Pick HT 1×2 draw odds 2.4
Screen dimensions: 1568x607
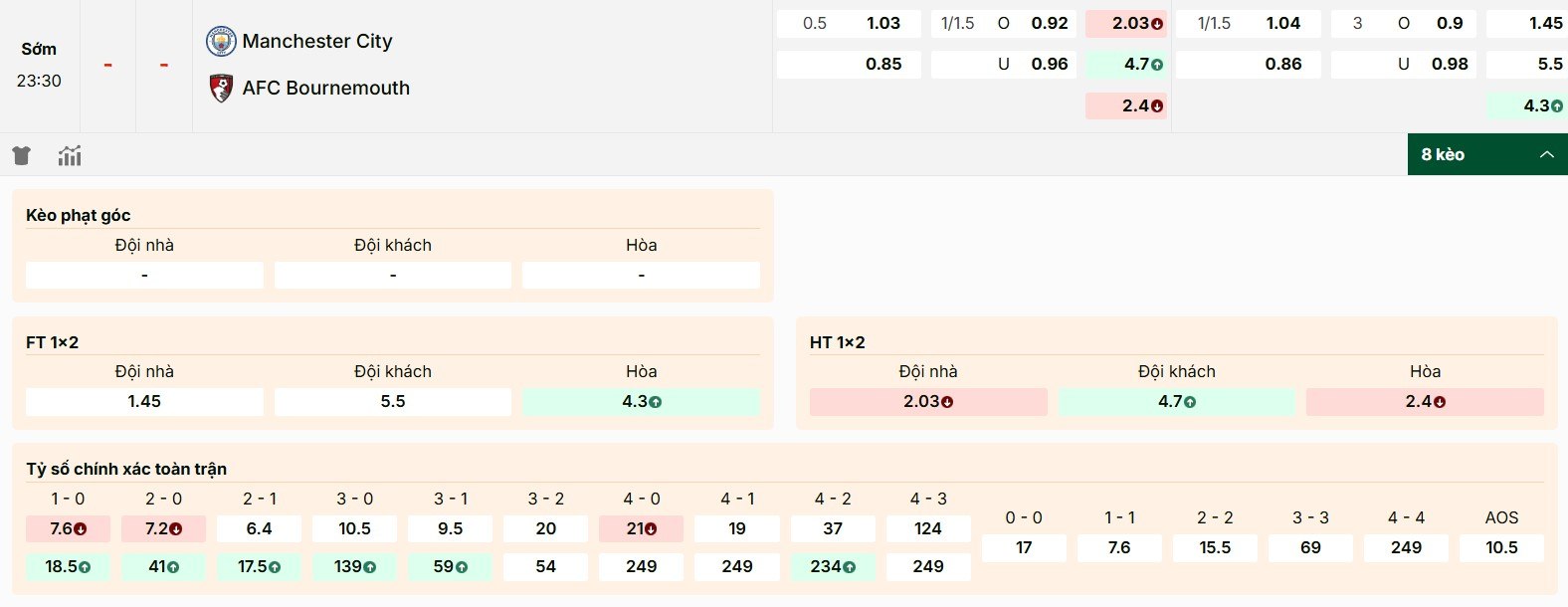[x=1425, y=402]
